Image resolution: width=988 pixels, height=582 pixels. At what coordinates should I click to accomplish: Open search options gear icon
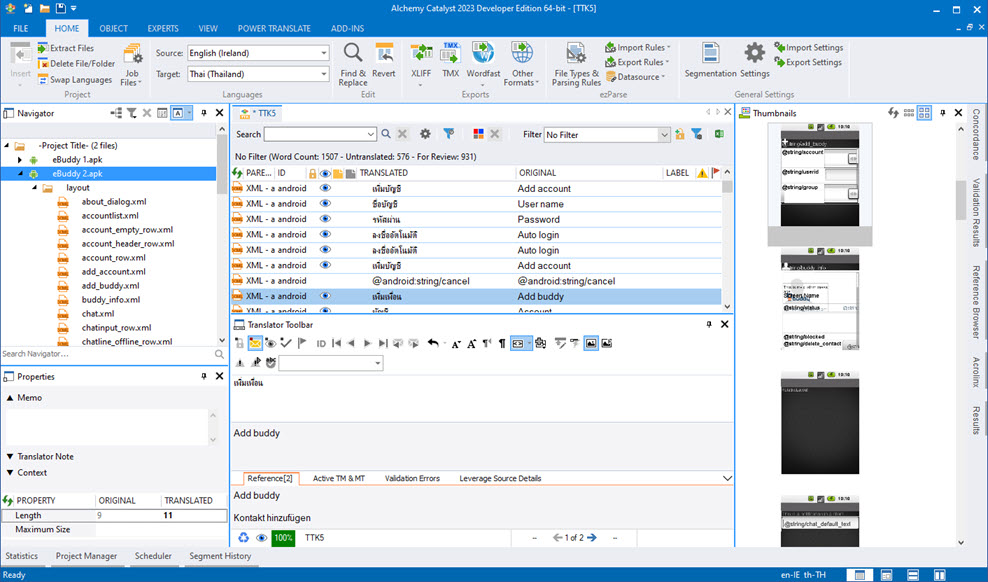425,134
